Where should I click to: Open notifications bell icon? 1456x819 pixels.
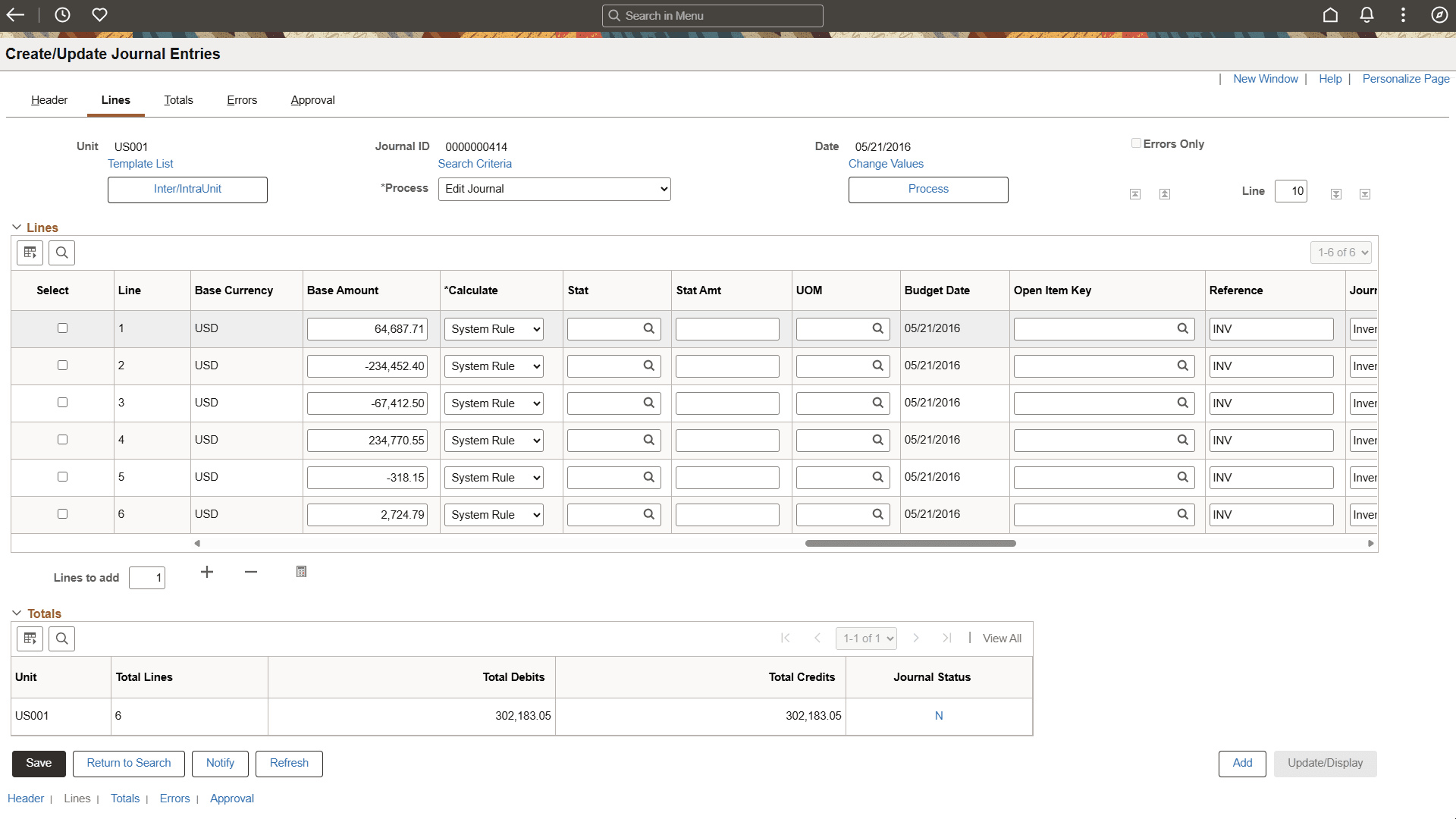[1367, 15]
